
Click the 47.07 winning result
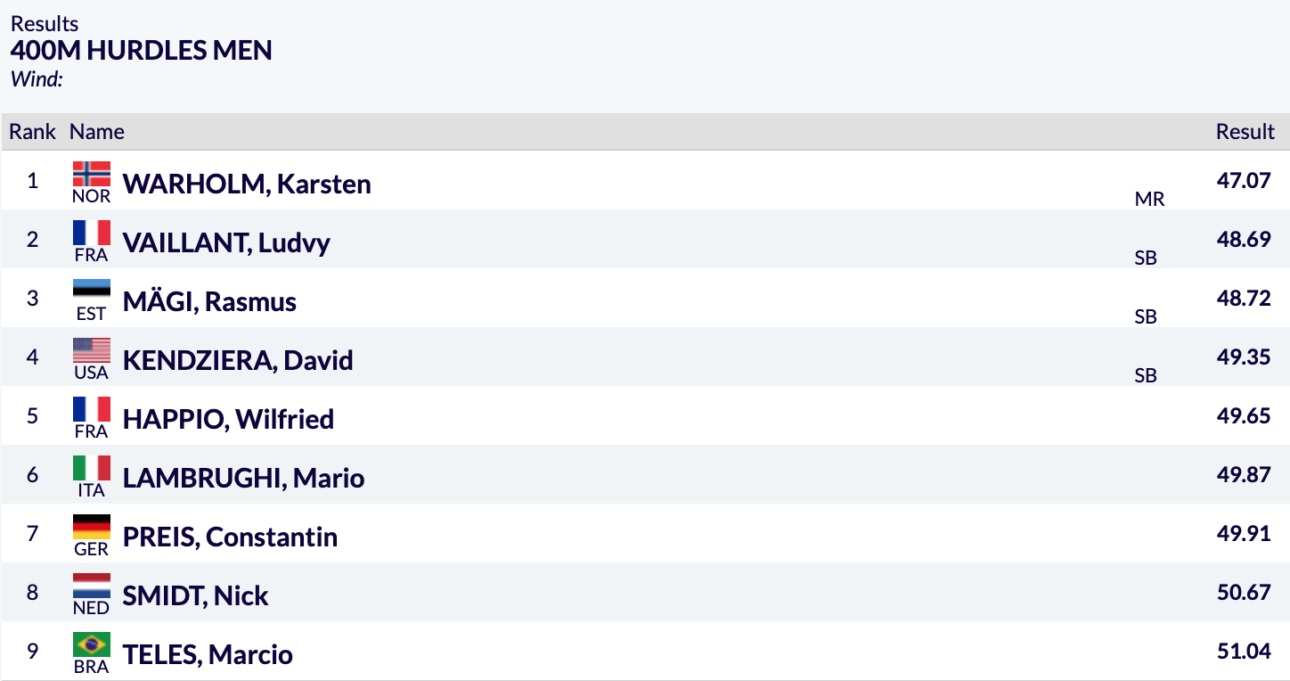1243,180
